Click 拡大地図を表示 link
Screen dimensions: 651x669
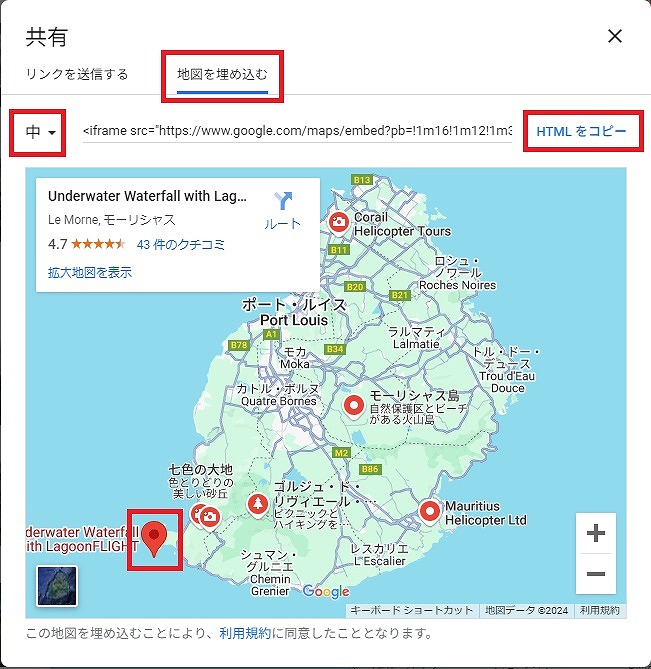(x=90, y=272)
